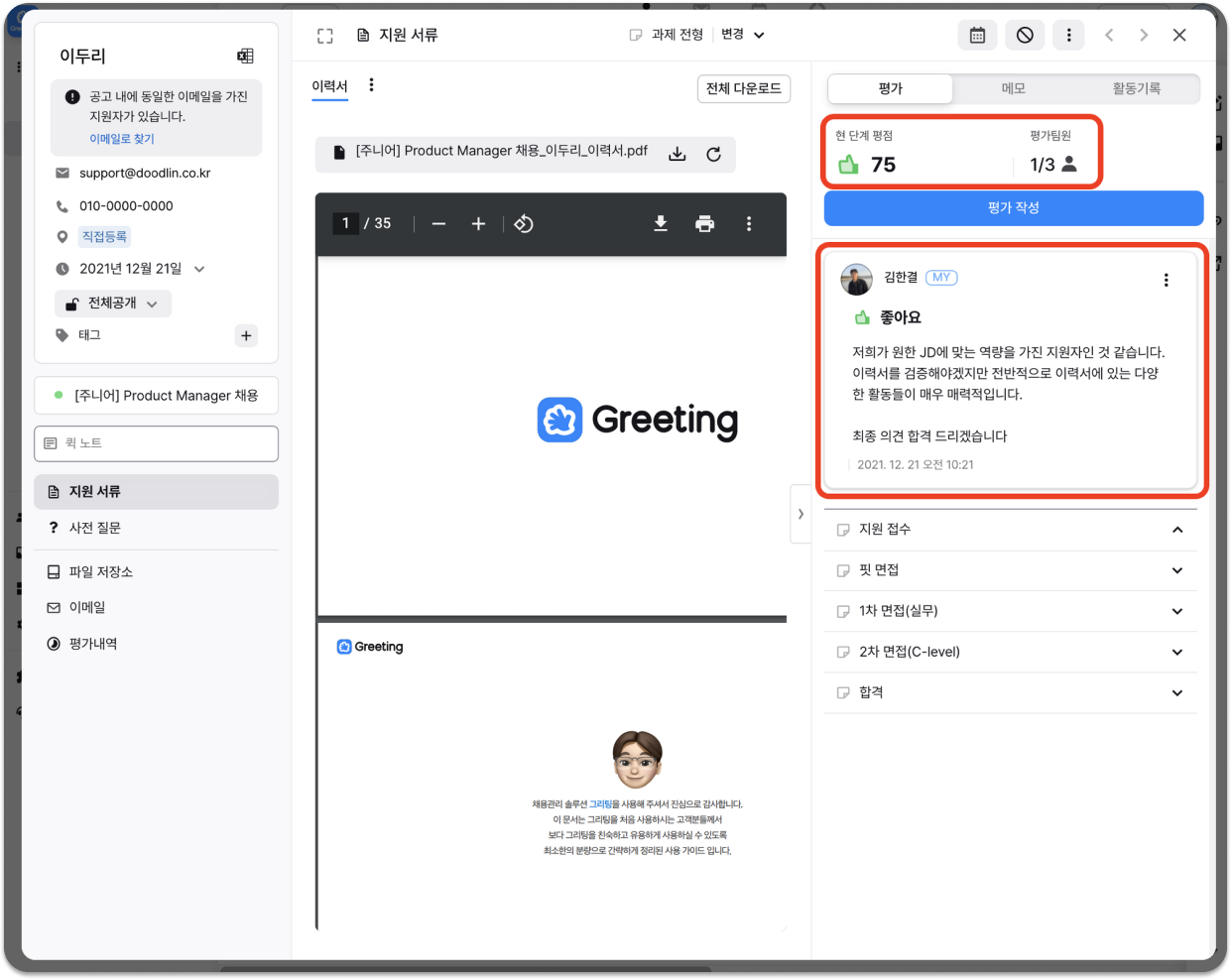Click the [주니어] Product Manager 채용_이두리_이력서.pdf filename
This screenshot has width=1231, height=980.
[502, 151]
